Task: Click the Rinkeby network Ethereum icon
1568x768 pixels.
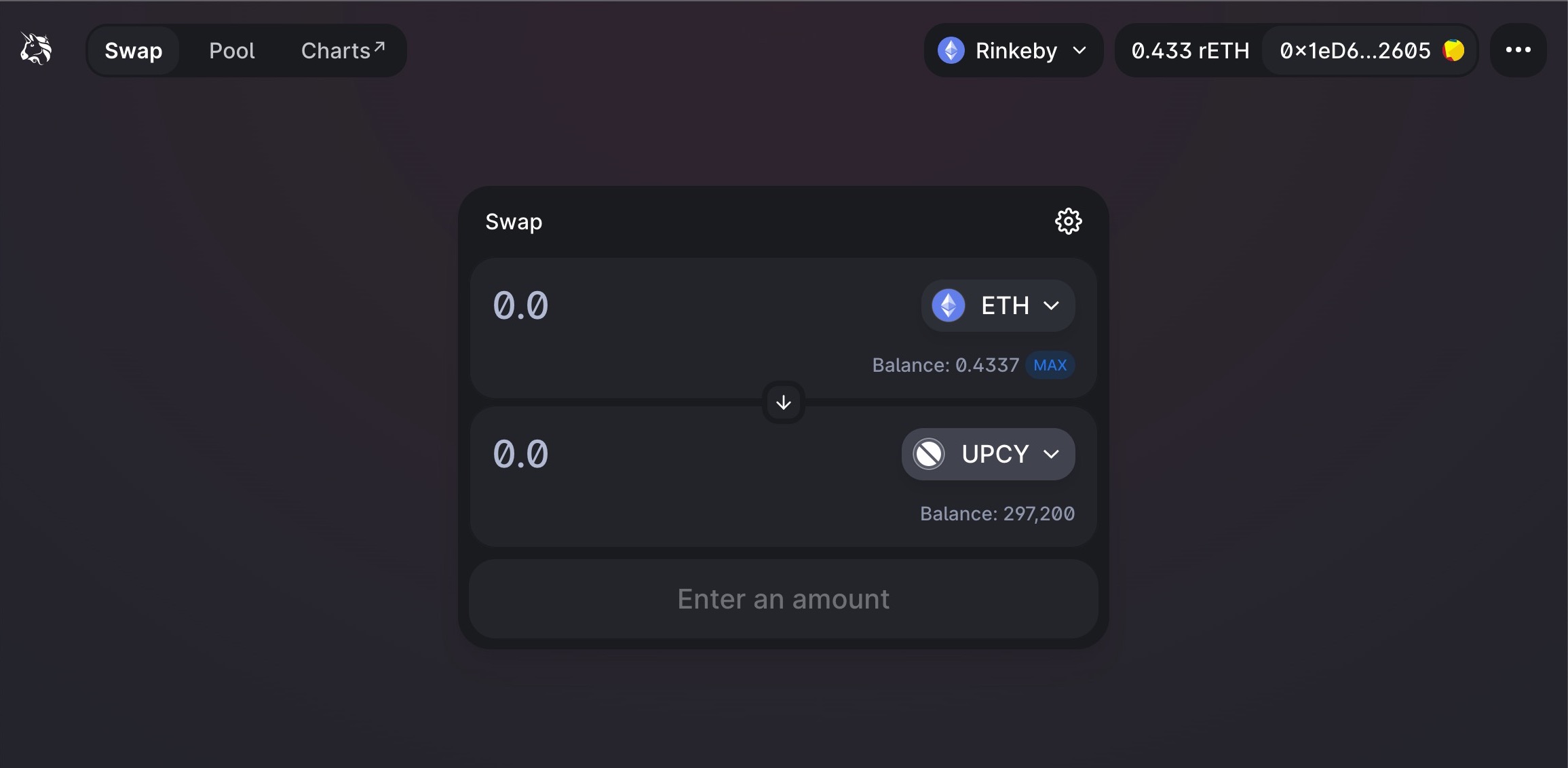Action: [951, 50]
